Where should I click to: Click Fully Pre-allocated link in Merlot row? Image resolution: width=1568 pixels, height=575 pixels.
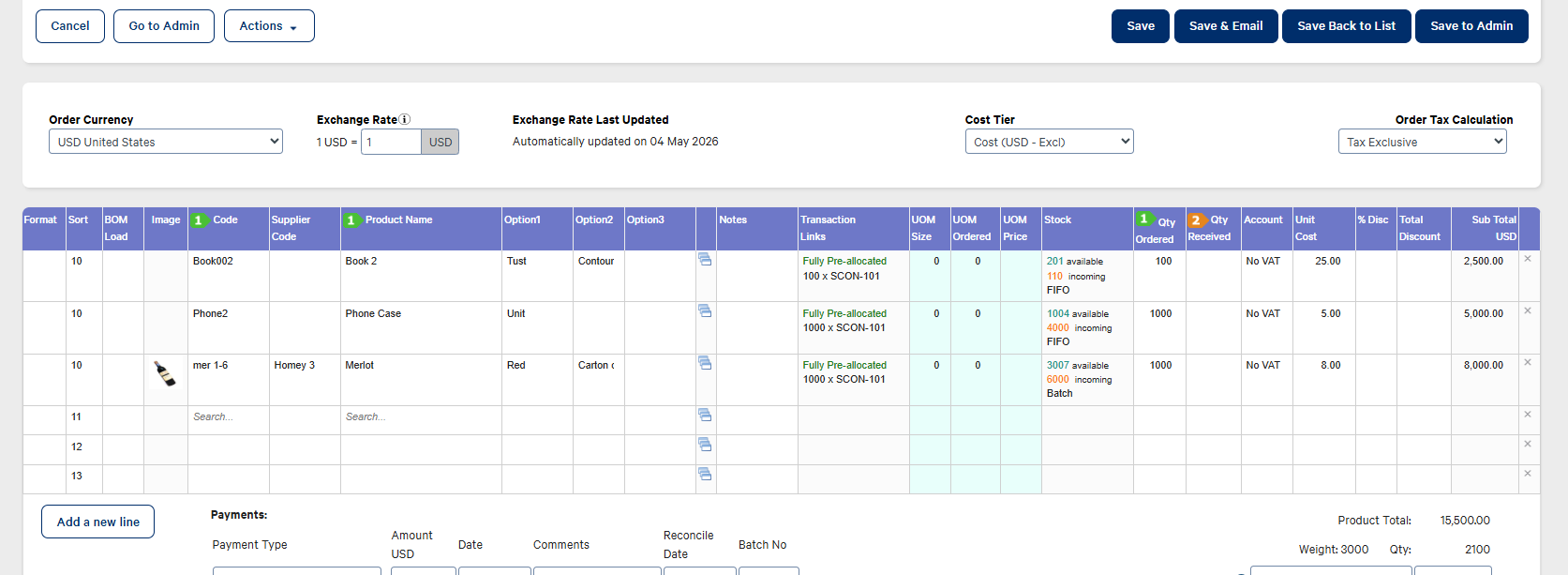tap(844, 365)
